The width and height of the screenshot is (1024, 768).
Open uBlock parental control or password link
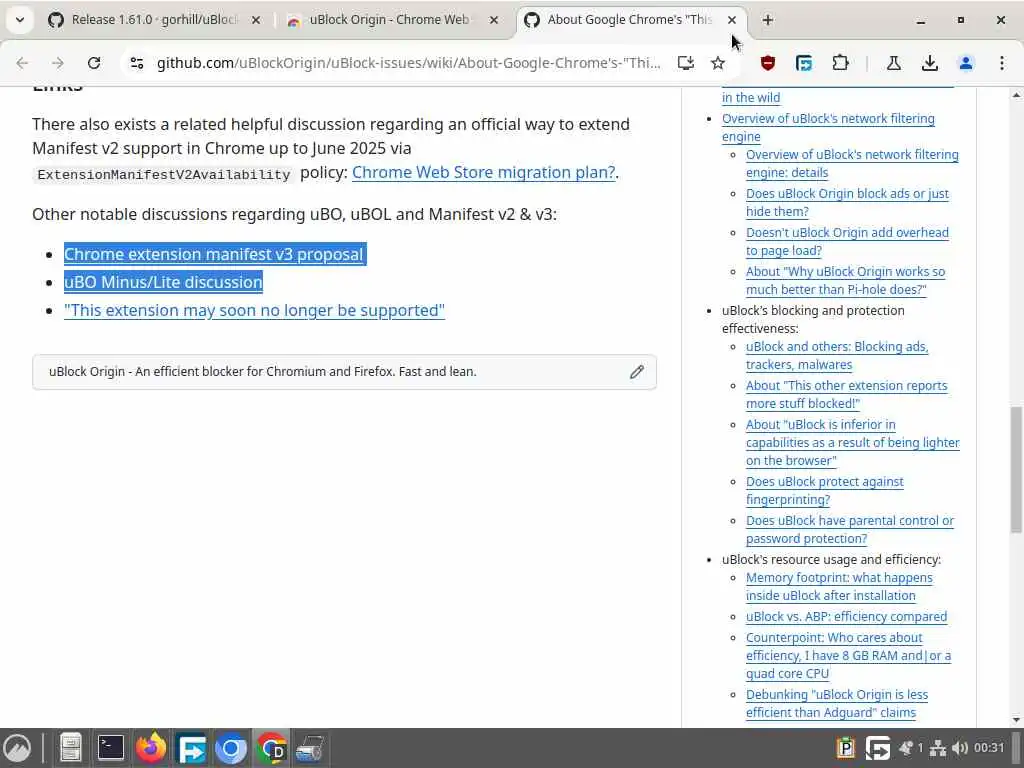850,530
